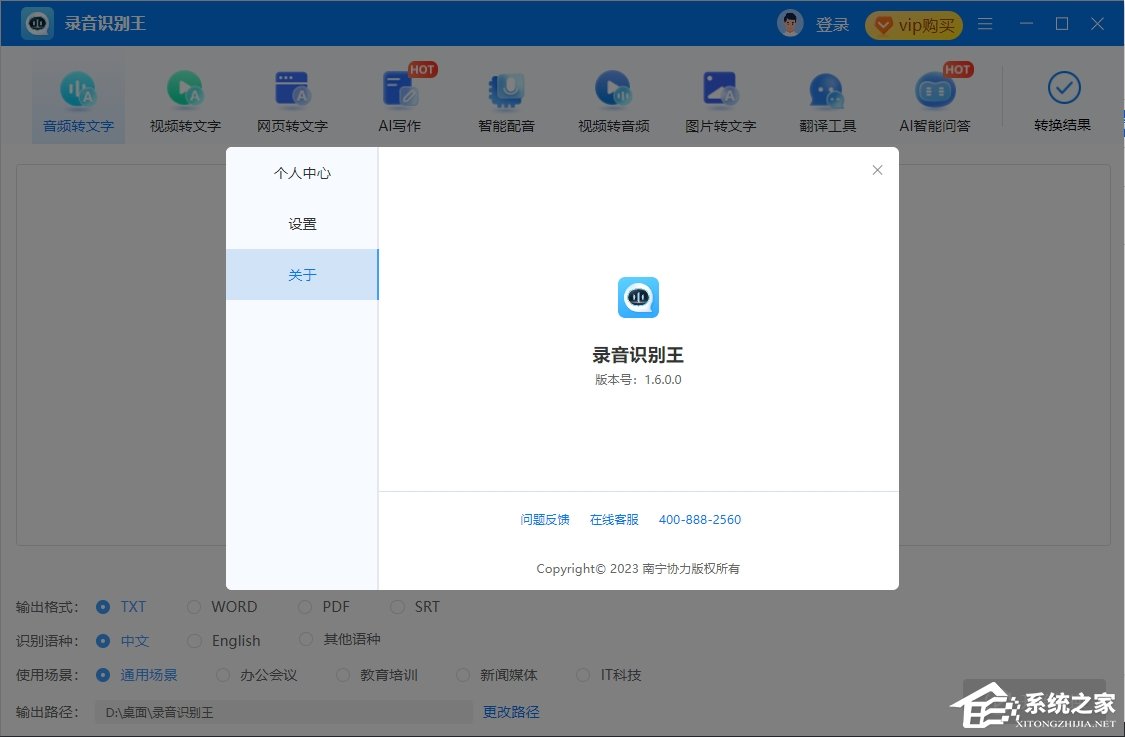Open the hamburger menu in title bar
The image size is (1125, 737).
[985, 24]
